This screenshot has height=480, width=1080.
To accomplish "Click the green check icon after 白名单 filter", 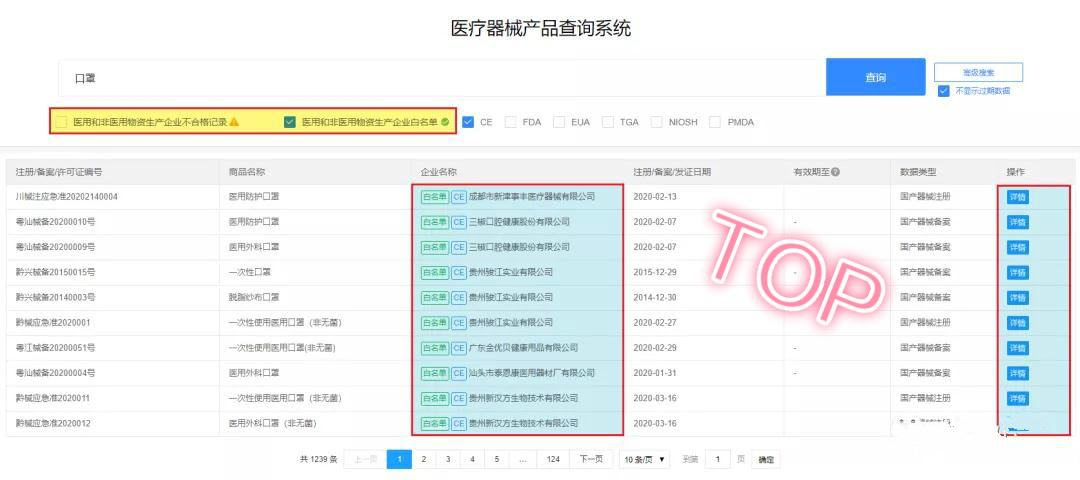I will coord(445,122).
